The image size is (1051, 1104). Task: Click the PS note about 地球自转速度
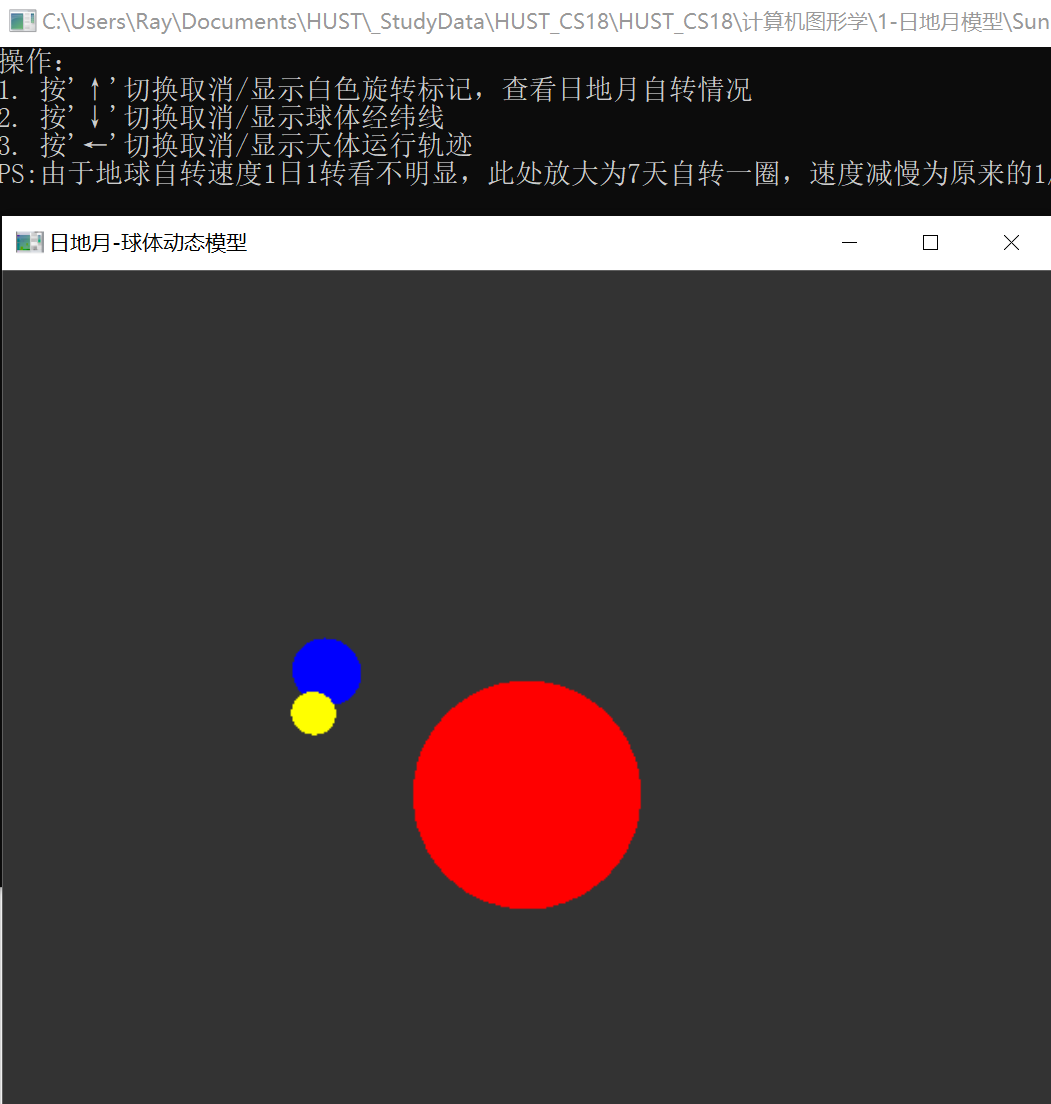(x=525, y=174)
